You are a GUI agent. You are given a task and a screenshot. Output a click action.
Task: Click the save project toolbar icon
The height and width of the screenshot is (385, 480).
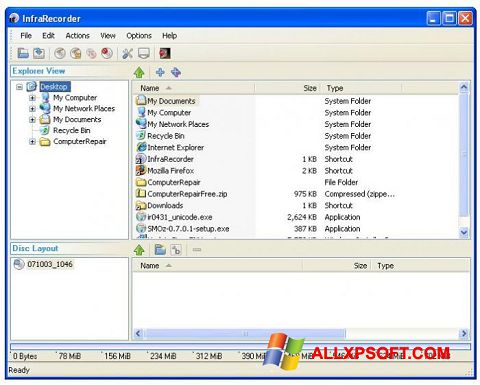[39, 53]
